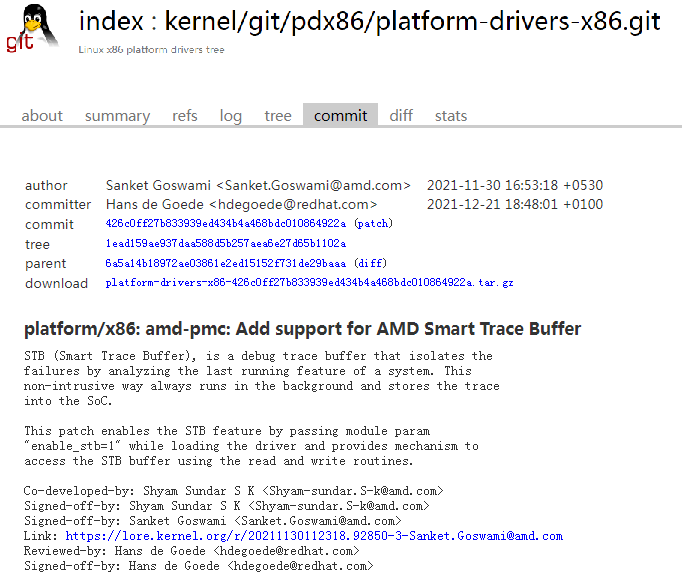Click the 'Linux x86 platform drivers tree' subtitle
This screenshot has height=579, width=682.
[151, 50]
